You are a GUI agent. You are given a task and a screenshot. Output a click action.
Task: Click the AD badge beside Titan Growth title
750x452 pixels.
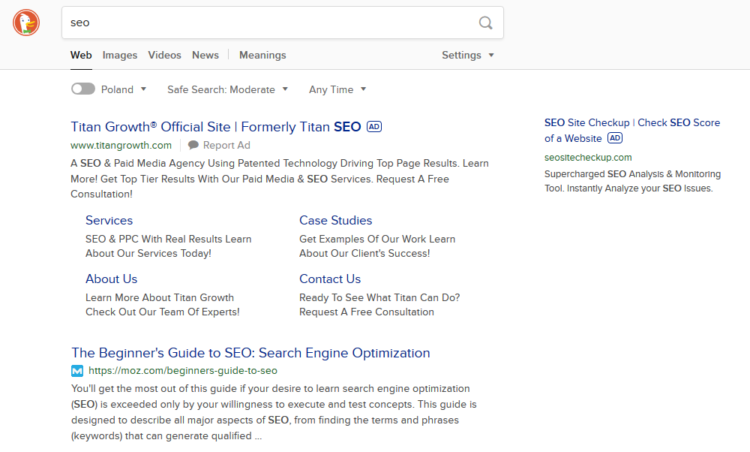374,127
